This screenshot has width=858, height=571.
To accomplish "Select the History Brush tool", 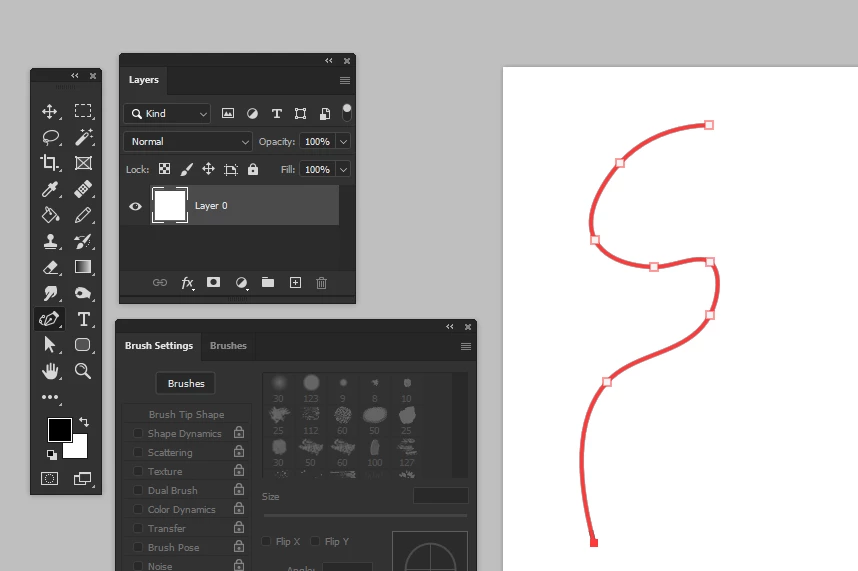I will click(83, 241).
